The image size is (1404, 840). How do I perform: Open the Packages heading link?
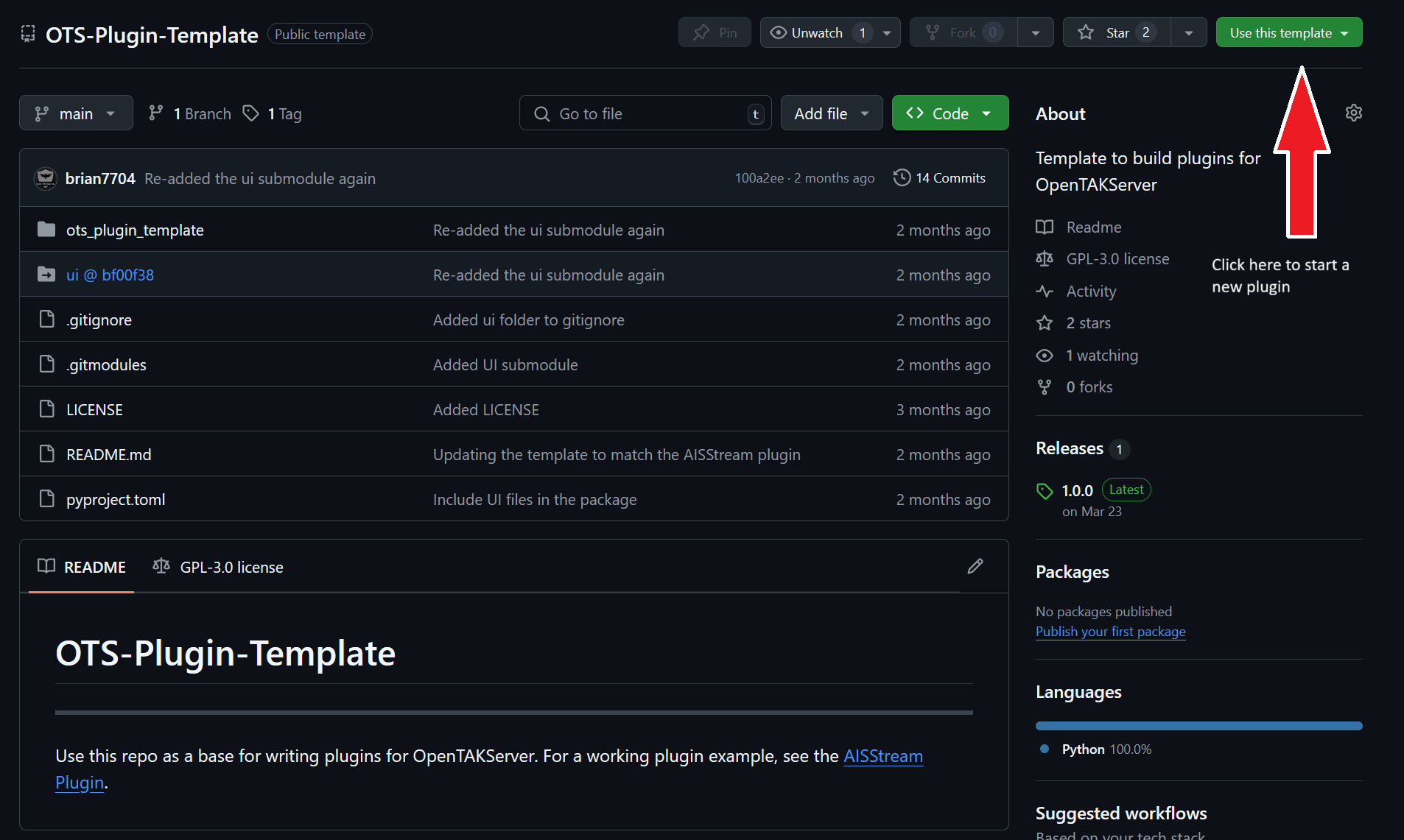click(x=1072, y=572)
